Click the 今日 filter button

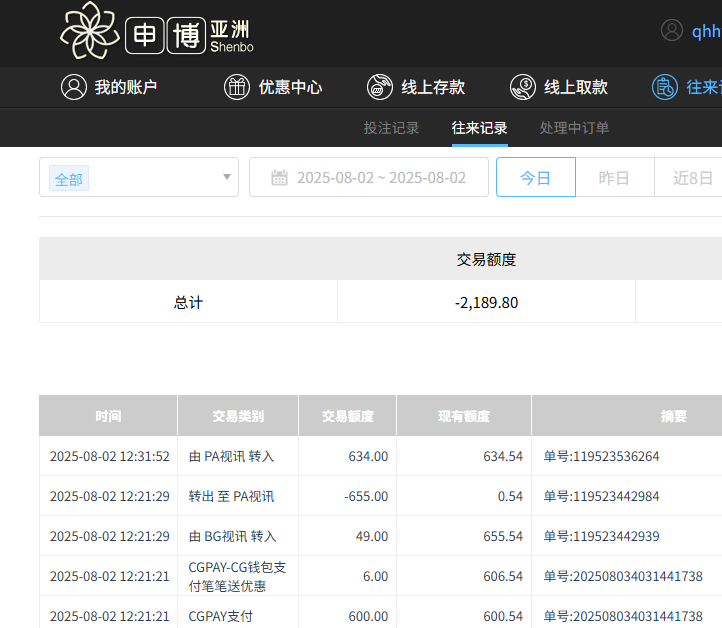pyautogui.click(x=535, y=178)
